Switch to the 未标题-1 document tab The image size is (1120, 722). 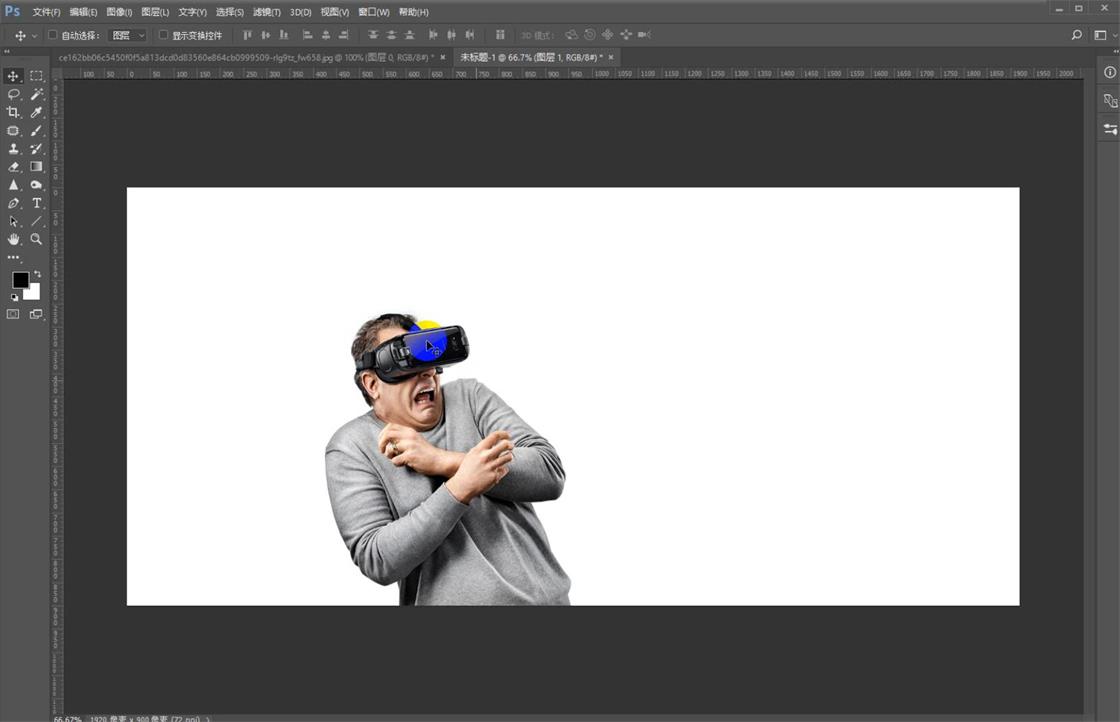(525, 57)
